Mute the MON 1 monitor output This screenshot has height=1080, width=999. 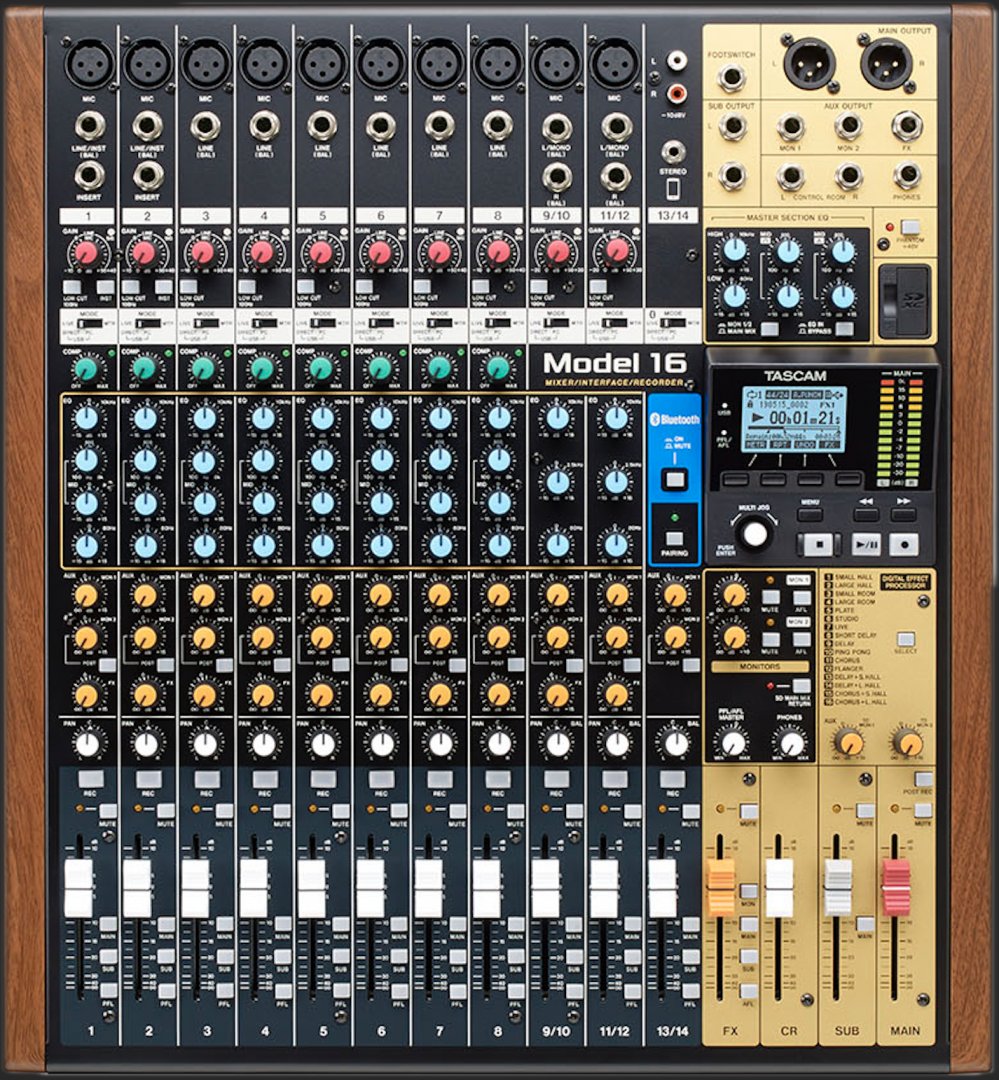(770, 597)
